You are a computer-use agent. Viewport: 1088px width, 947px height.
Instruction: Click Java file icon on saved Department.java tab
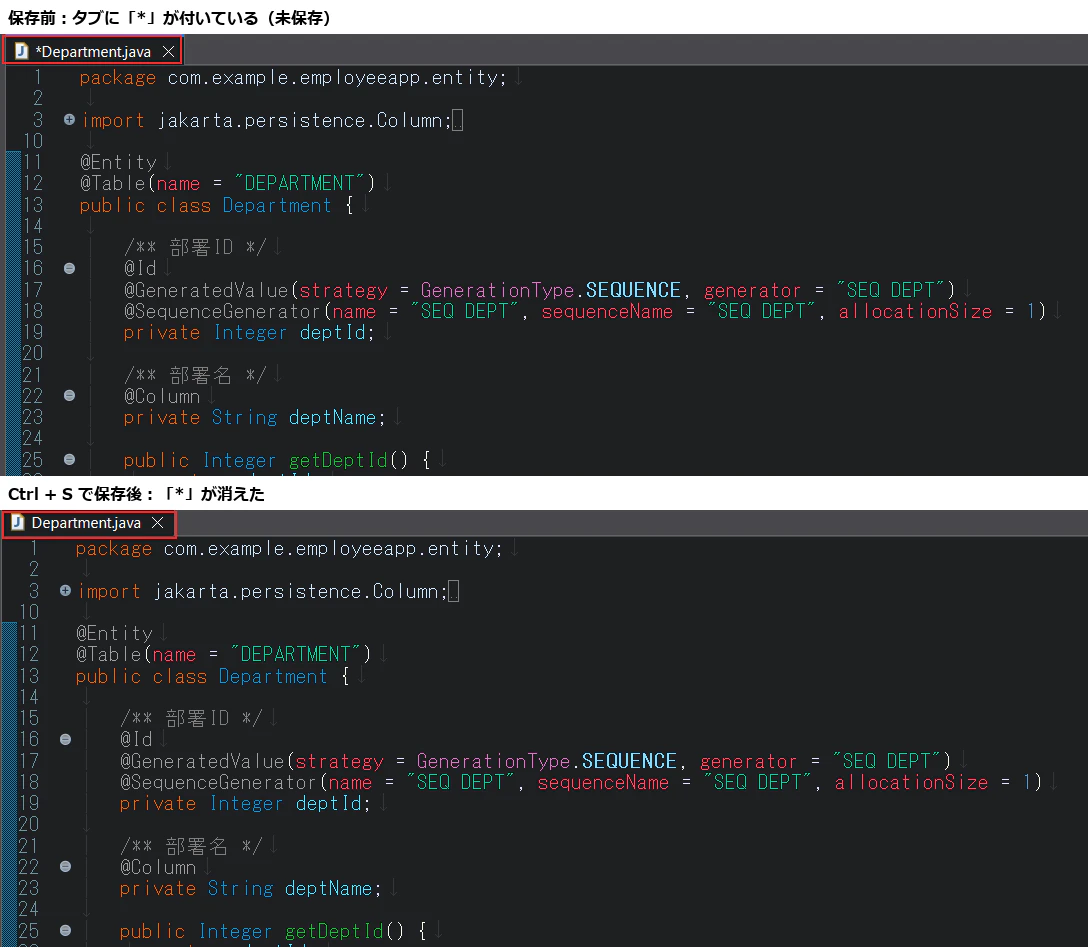pyautogui.click(x=17, y=522)
